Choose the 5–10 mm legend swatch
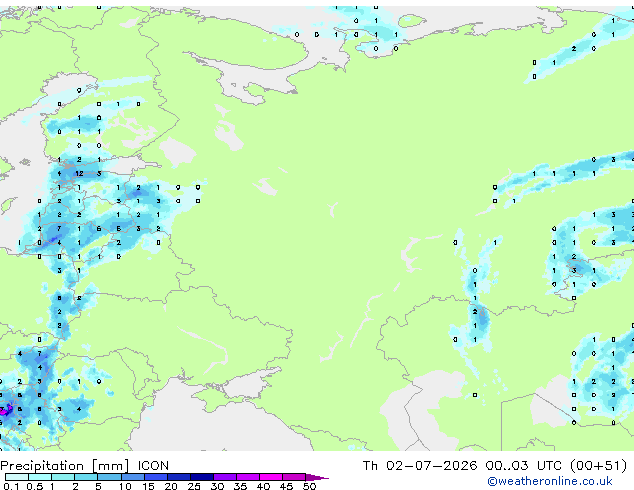This screenshot has width=634, height=490. [x=109, y=477]
